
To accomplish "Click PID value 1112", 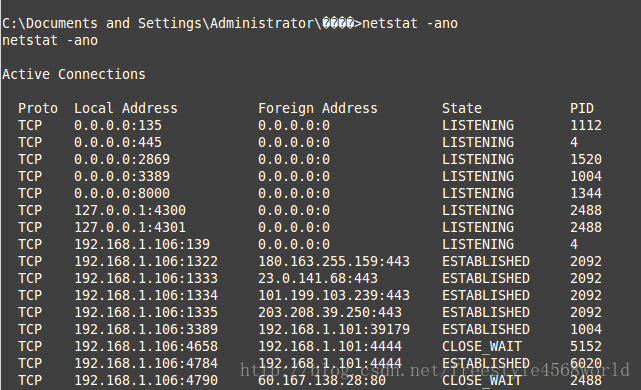I will 586,126.
